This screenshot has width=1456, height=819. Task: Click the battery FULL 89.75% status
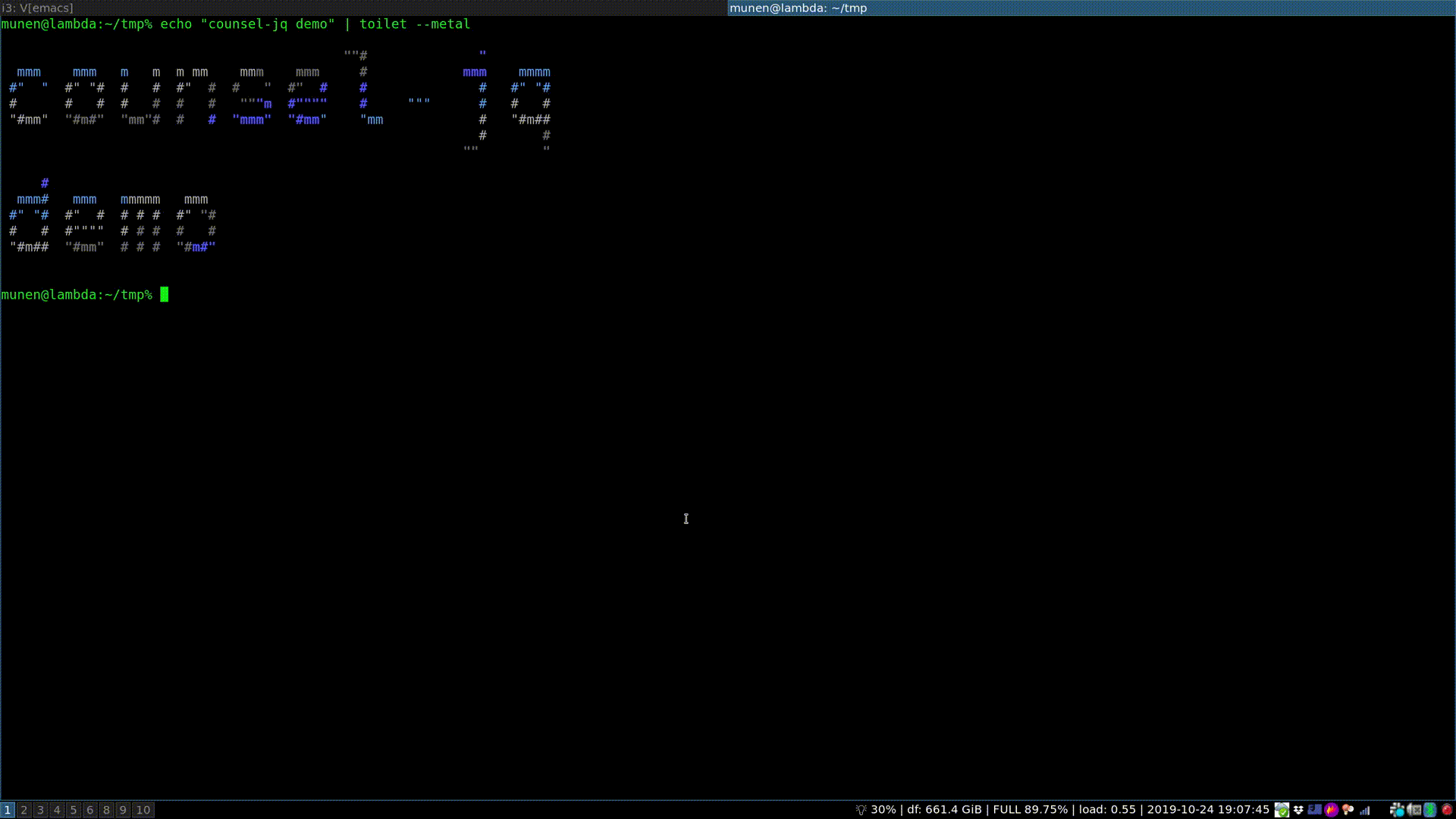pos(1030,810)
